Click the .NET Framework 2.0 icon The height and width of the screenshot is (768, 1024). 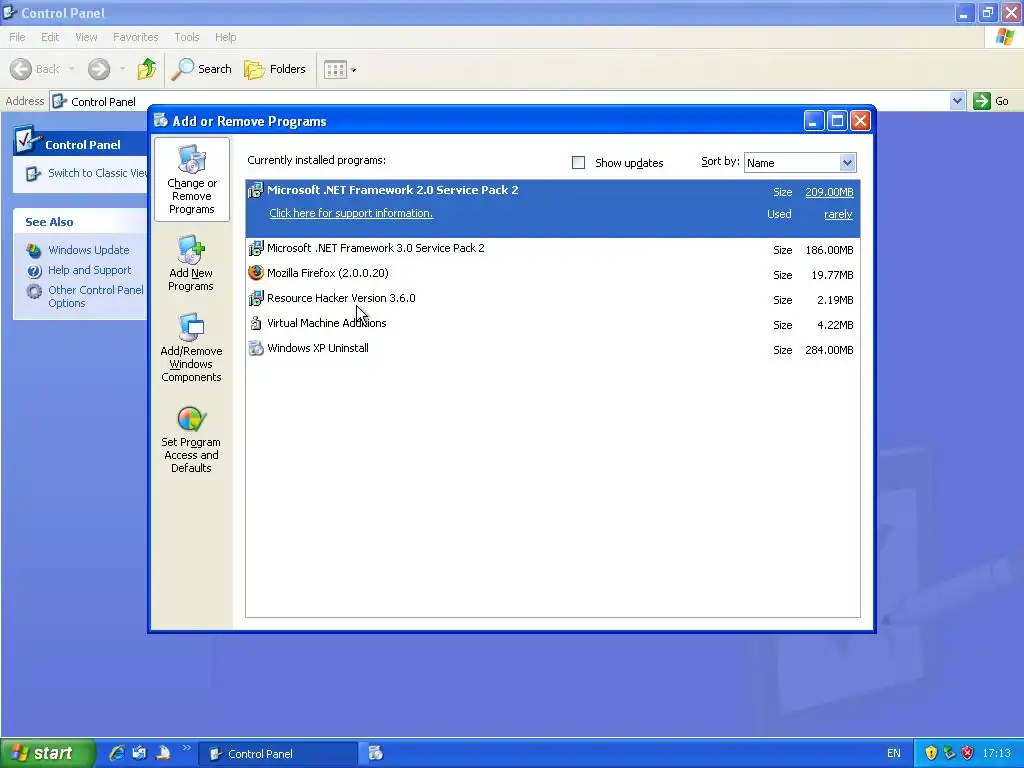(x=256, y=190)
